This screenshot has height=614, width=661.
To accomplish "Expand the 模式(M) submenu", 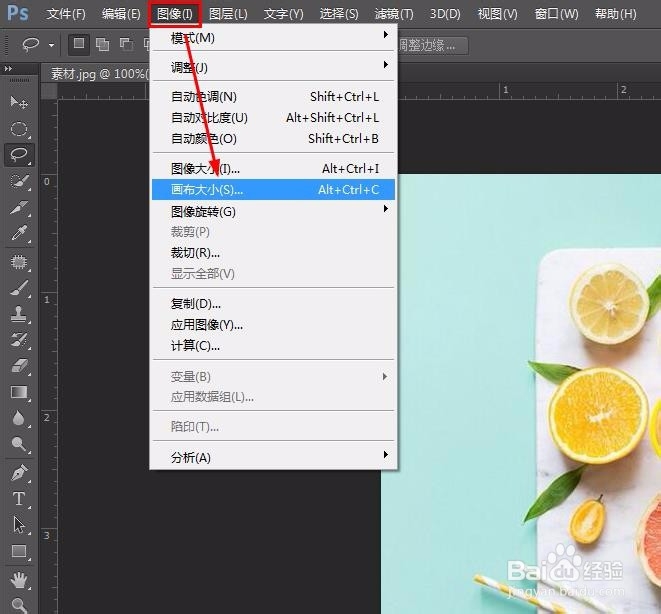I will click(x=273, y=38).
